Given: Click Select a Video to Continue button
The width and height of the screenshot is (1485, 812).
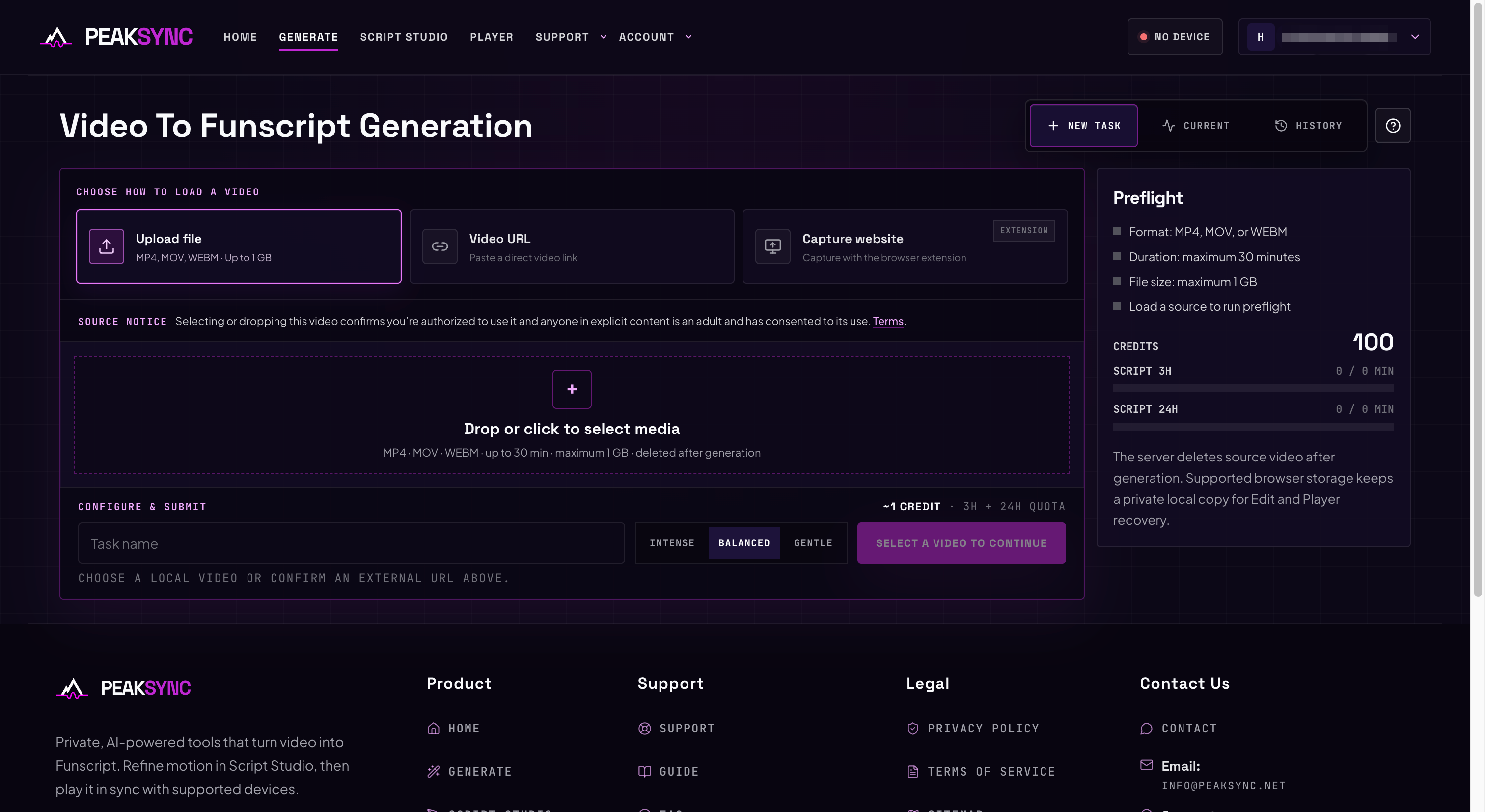Looking at the screenshot, I should (961, 543).
